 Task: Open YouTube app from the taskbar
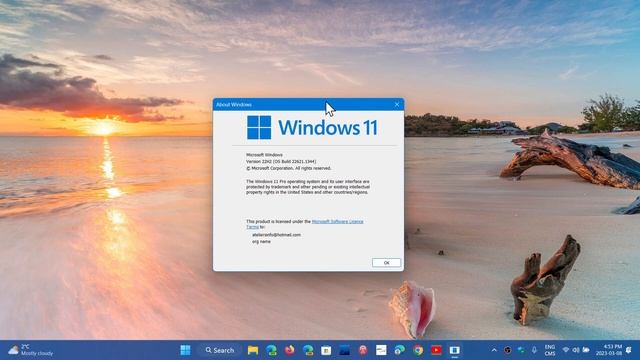(436, 350)
